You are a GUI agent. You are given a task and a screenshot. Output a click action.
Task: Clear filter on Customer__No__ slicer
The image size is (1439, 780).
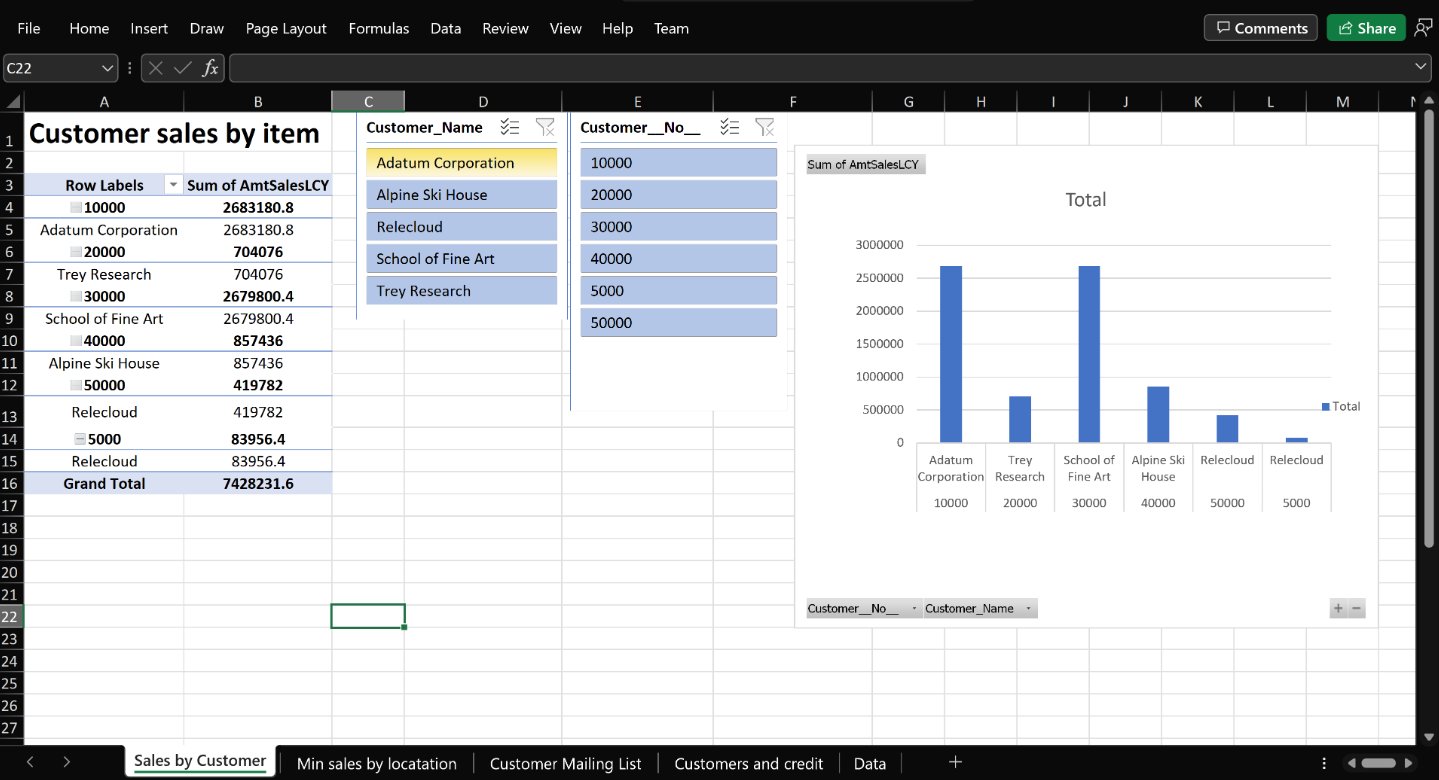(764, 127)
